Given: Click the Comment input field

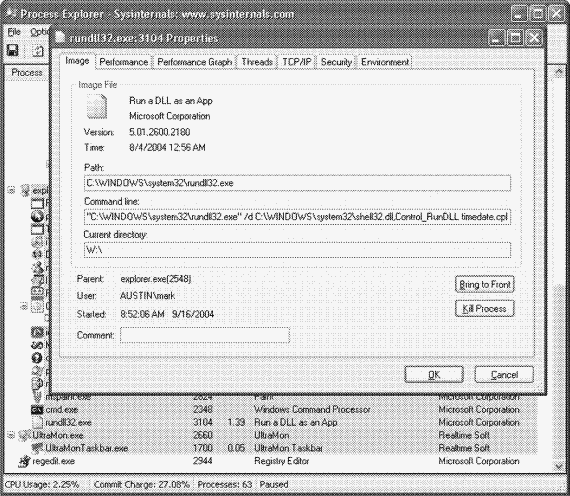Looking at the screenshot, I should (205, 335).
